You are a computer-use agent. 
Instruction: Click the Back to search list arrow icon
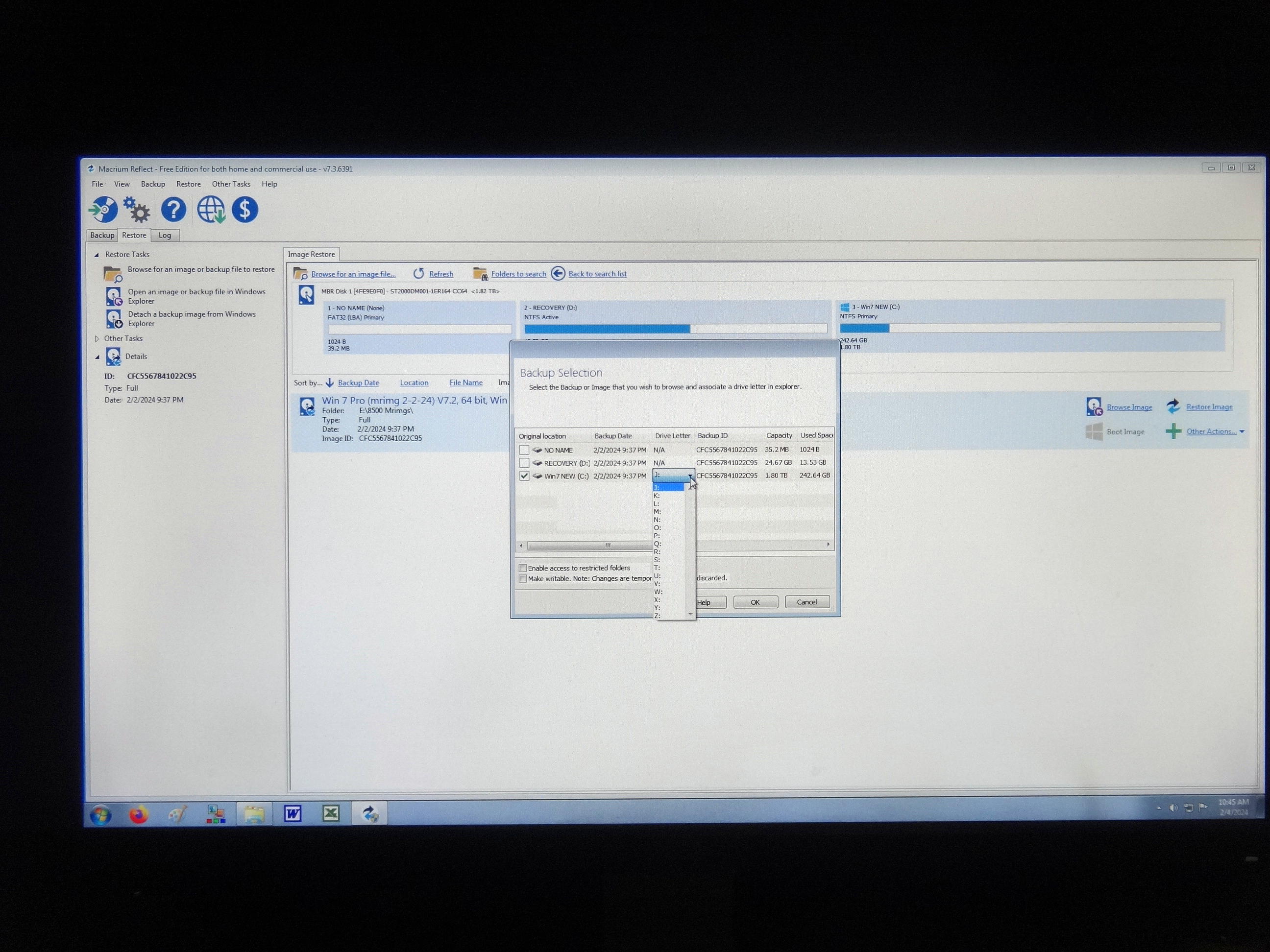[x=558, y=273]
